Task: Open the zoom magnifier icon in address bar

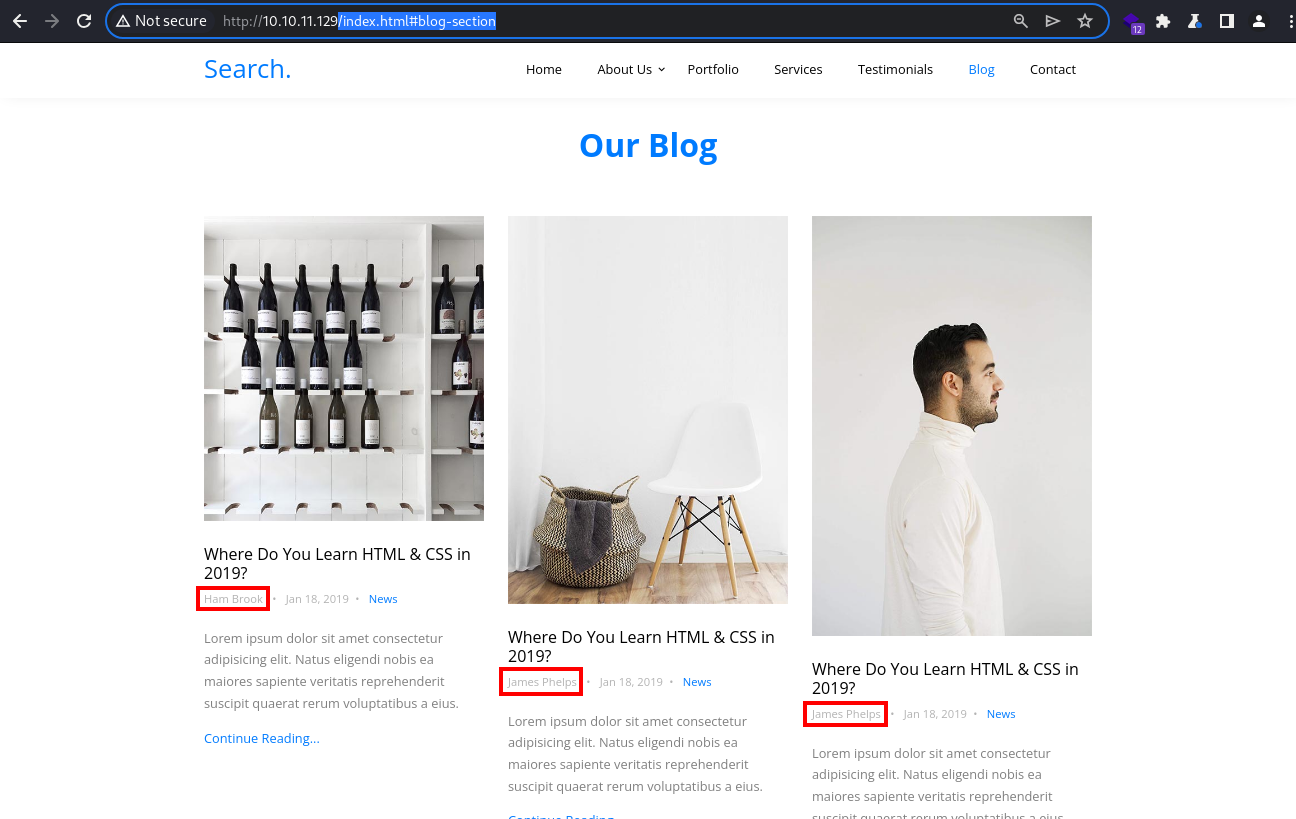Action: (1021, 21)
